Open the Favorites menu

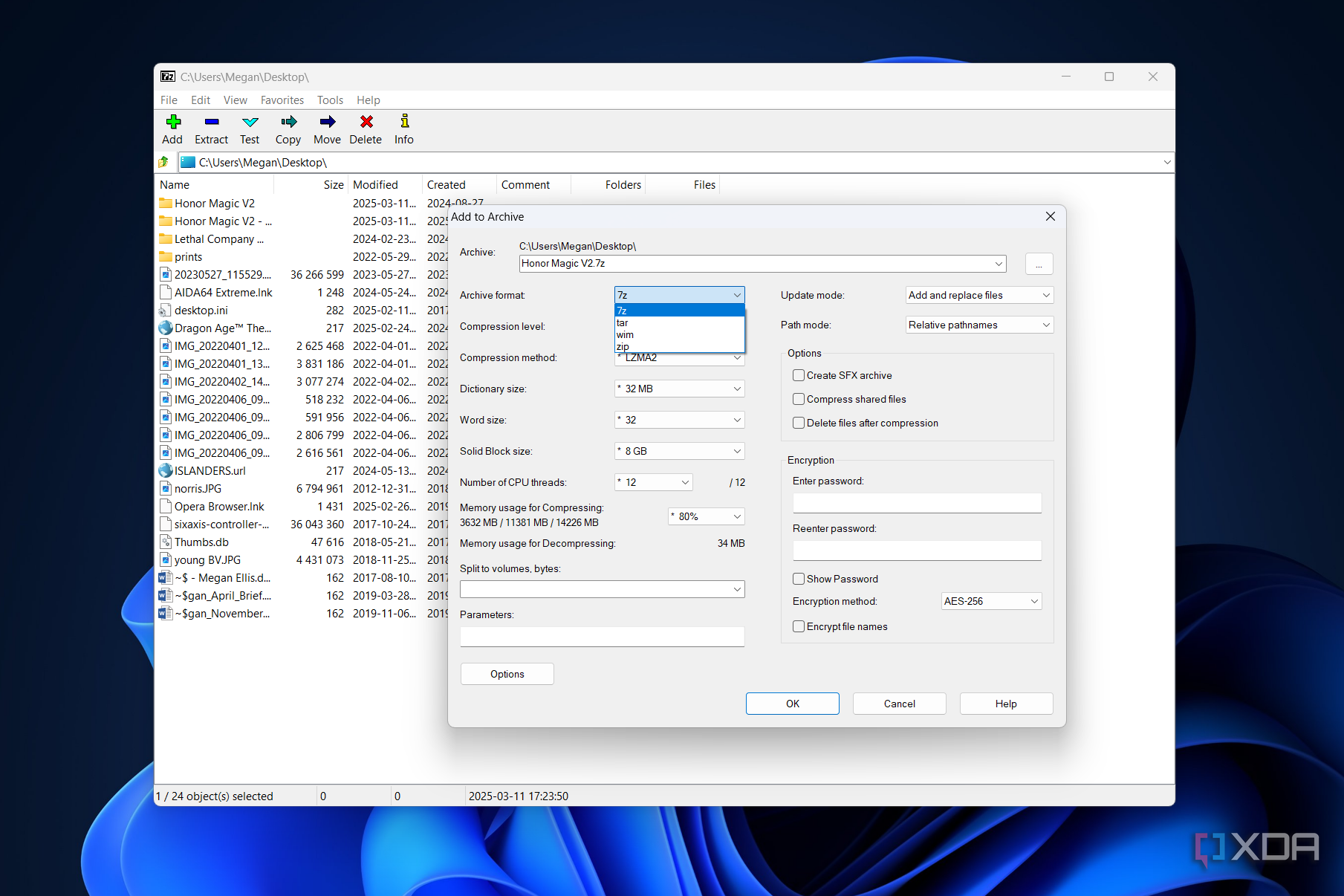point(282,100)
